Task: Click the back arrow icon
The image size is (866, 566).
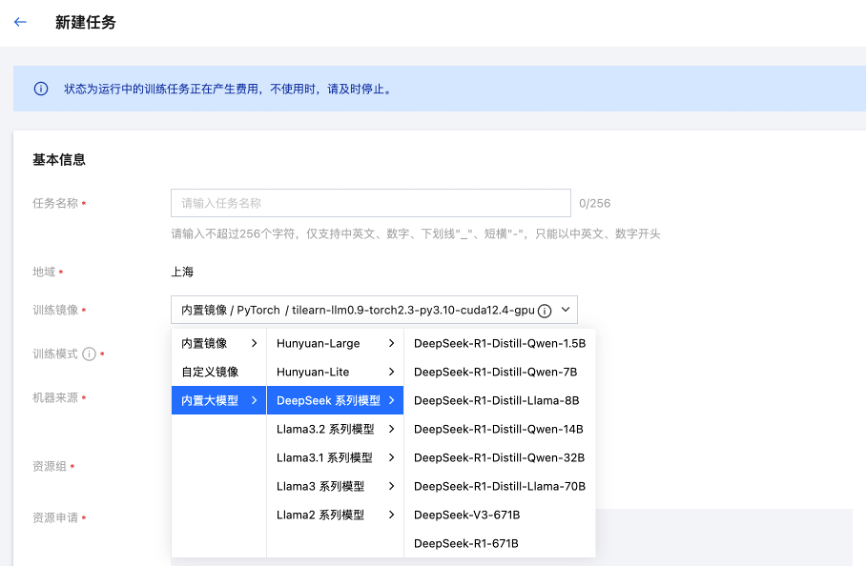Action: (20, 22)
